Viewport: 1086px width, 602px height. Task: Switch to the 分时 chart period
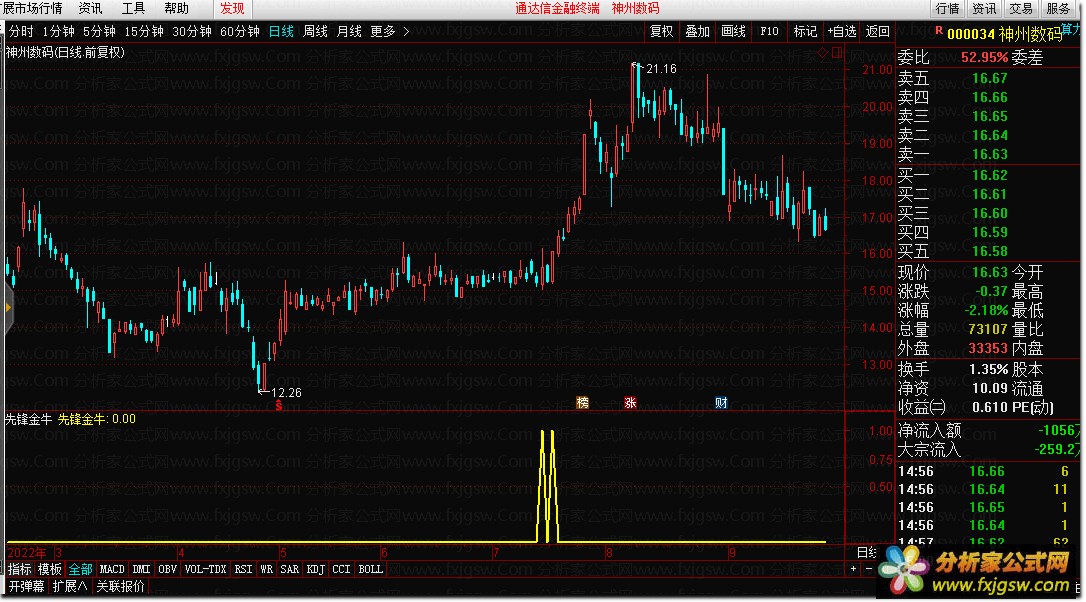point(21,31)
